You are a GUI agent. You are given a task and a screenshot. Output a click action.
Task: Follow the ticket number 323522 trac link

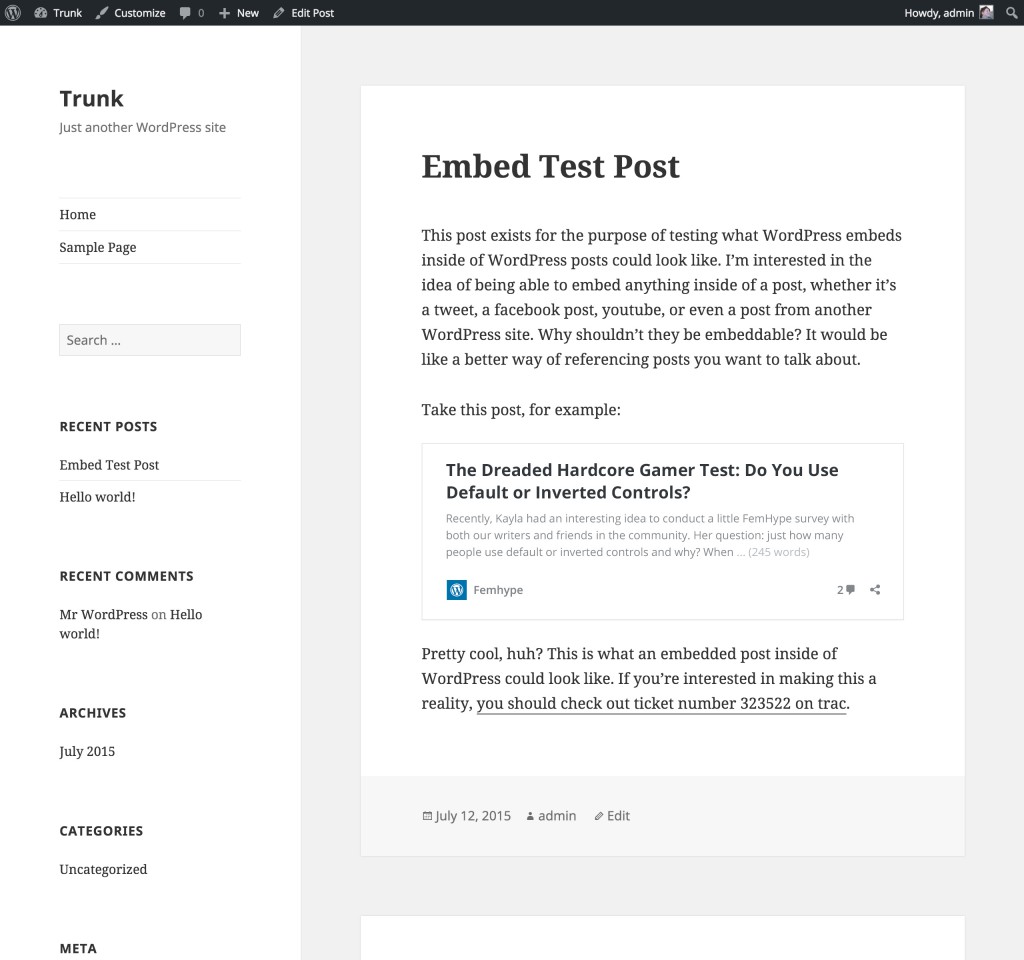click(x=662, y=703)
